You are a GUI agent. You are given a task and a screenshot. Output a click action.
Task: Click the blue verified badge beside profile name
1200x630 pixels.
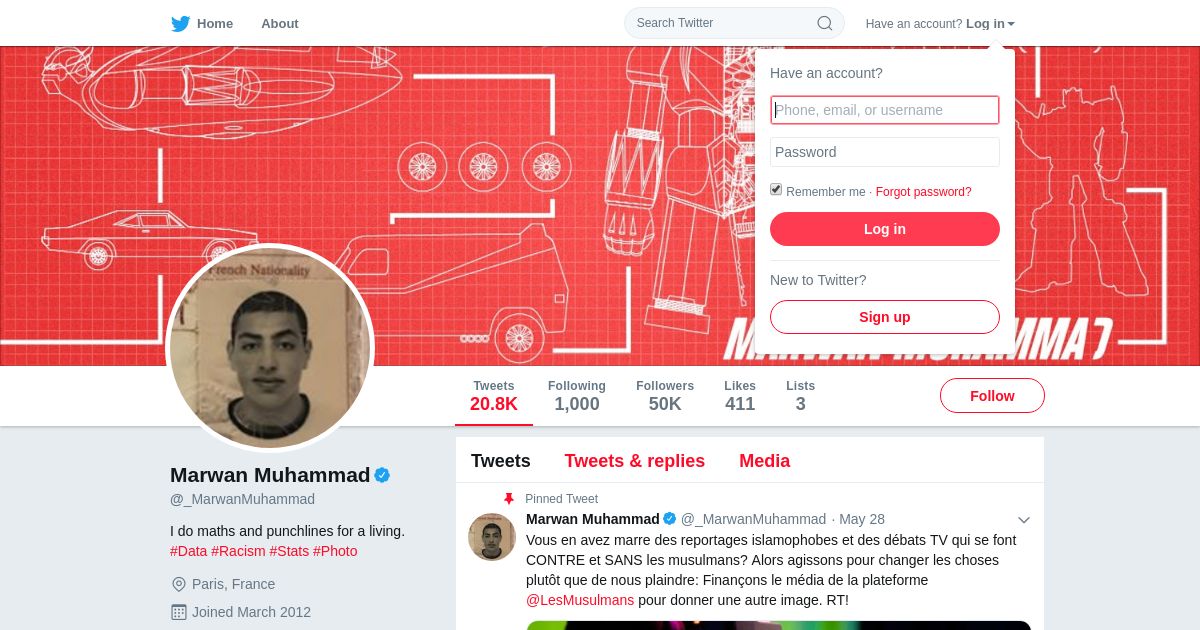pos(382,475)
